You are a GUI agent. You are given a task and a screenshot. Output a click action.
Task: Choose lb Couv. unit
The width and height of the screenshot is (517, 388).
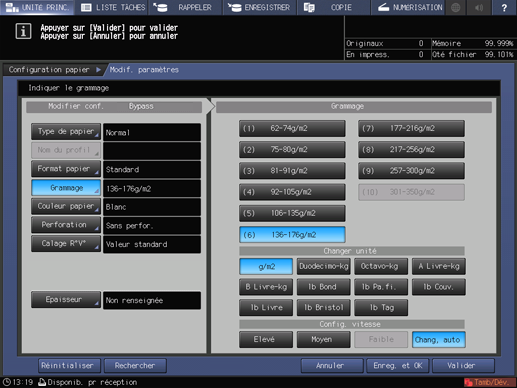click(x=439, y=287)
